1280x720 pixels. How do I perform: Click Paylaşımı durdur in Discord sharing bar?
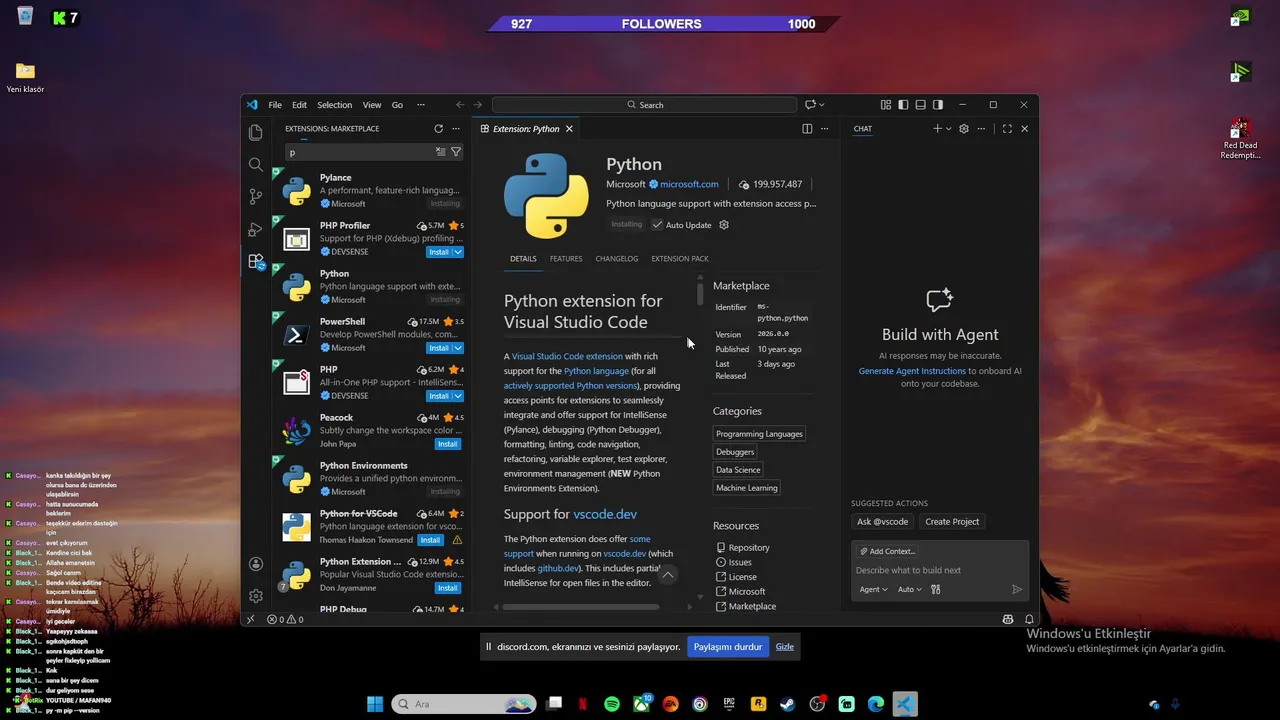click(728, 647)
